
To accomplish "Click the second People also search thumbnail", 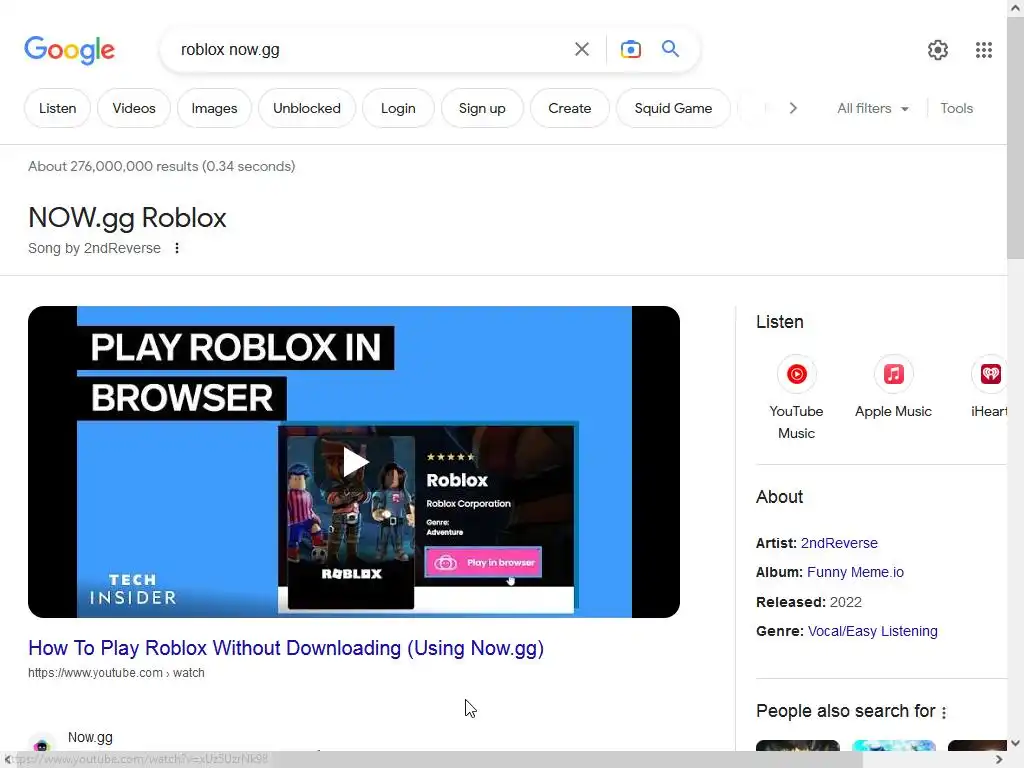I will (893, 745).
